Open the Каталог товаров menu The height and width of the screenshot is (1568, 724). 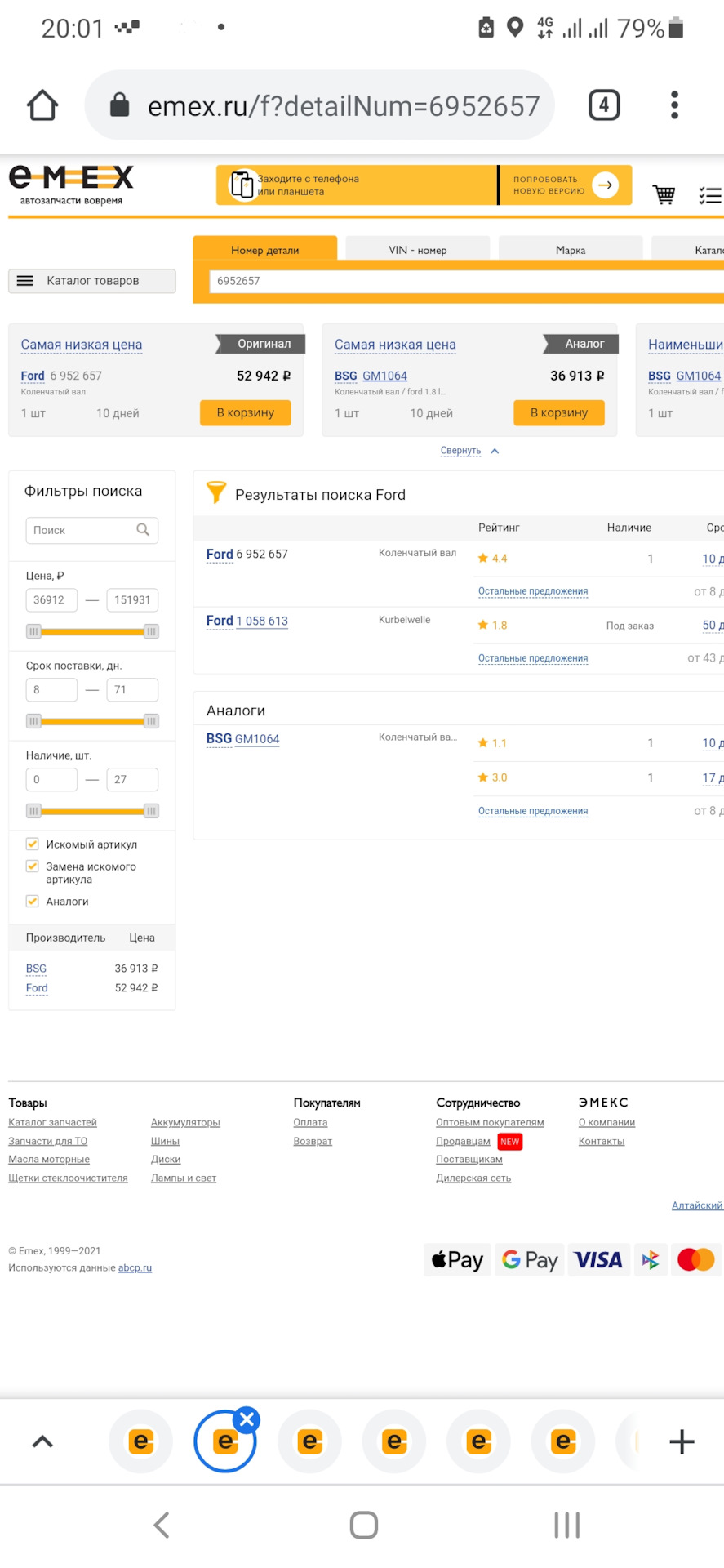(x=92, y=281)
